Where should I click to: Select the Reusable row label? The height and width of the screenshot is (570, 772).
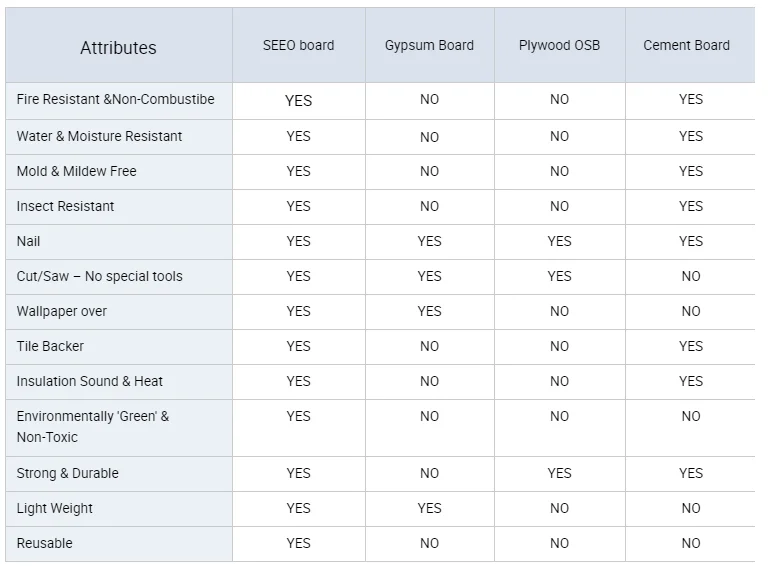[44, 543]
